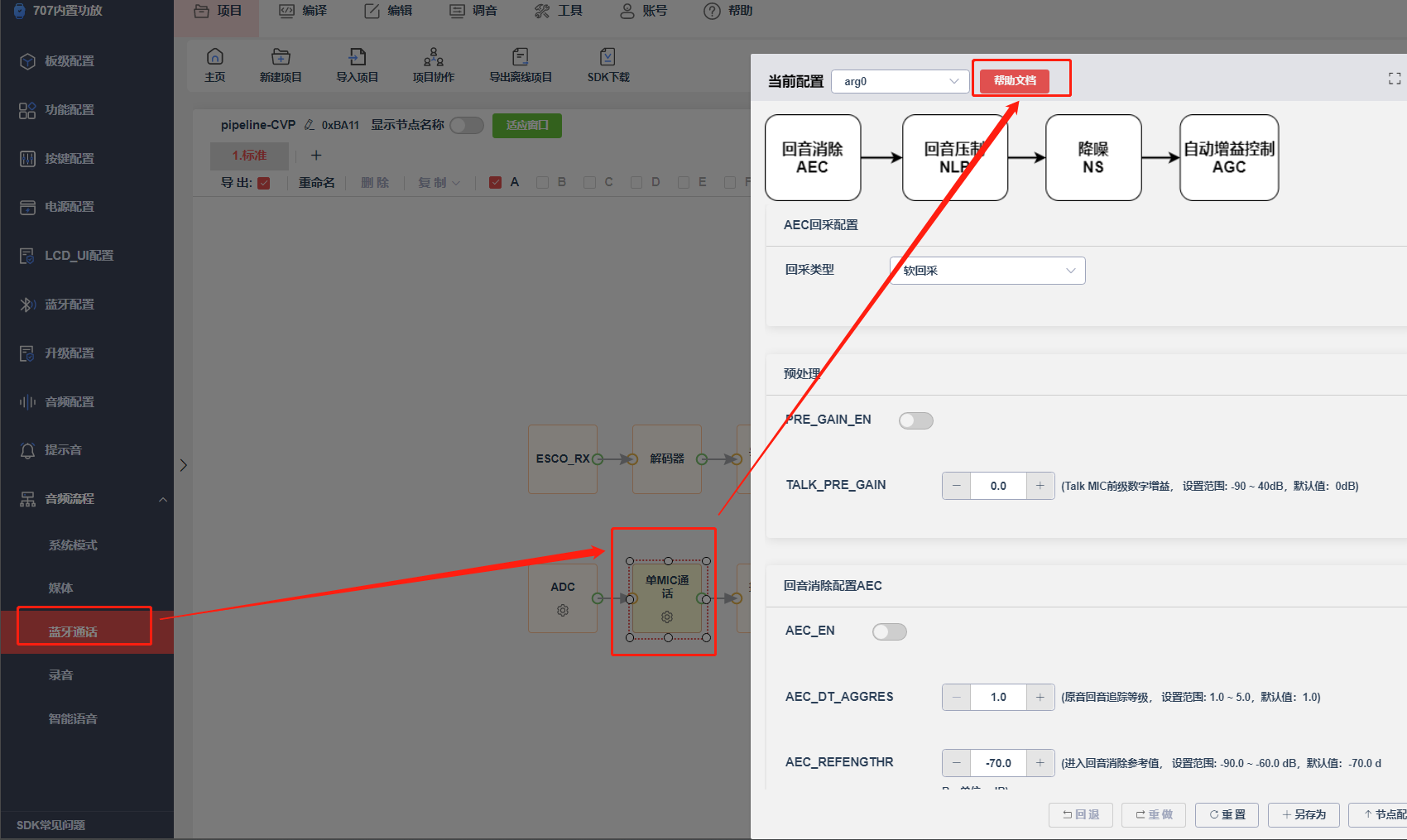Open the 项目 menu
This screenshot has height=840, width=1407.
218,11
